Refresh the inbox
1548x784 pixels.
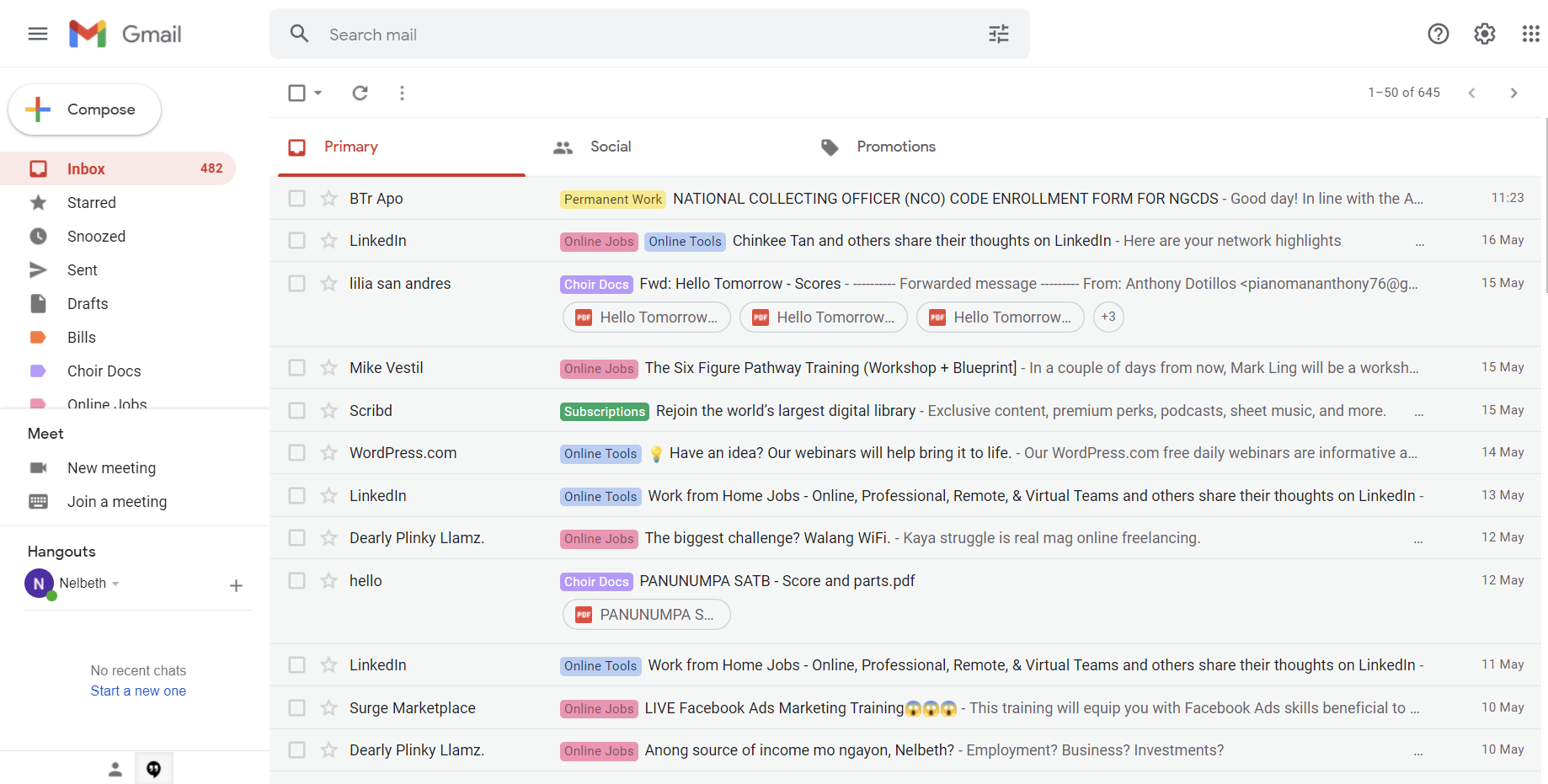pos(360,93)
